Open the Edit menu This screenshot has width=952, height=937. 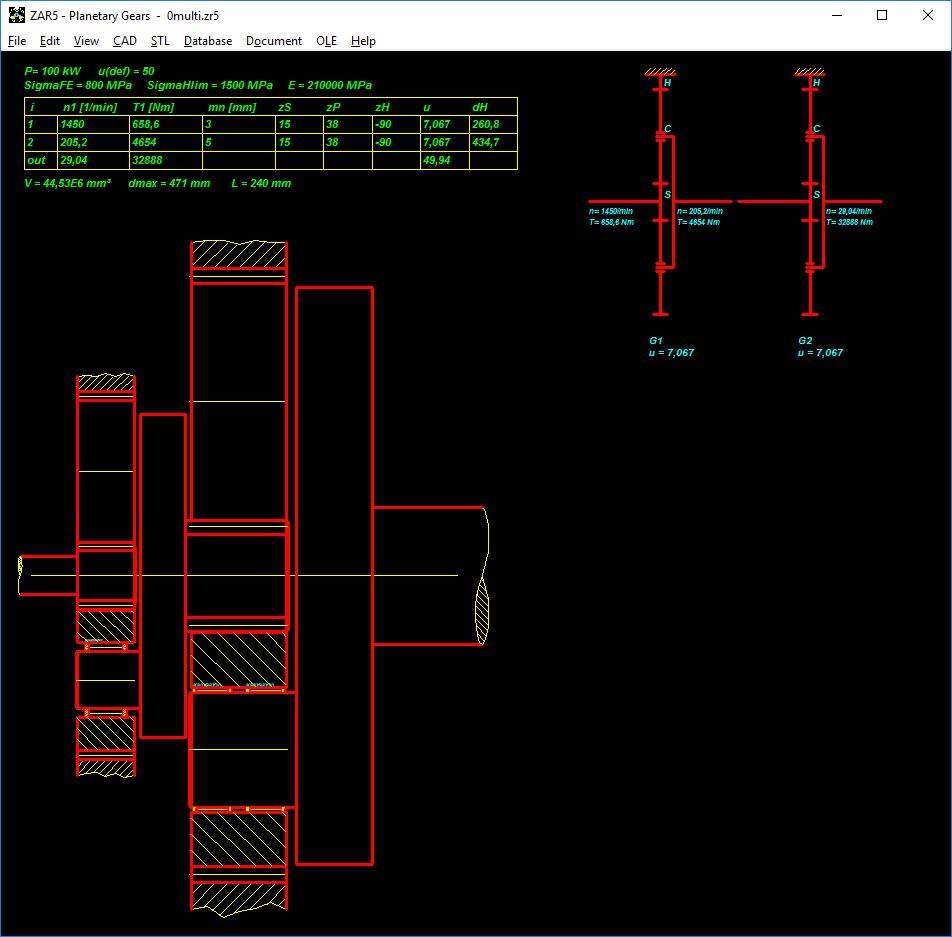click(50, 41)
